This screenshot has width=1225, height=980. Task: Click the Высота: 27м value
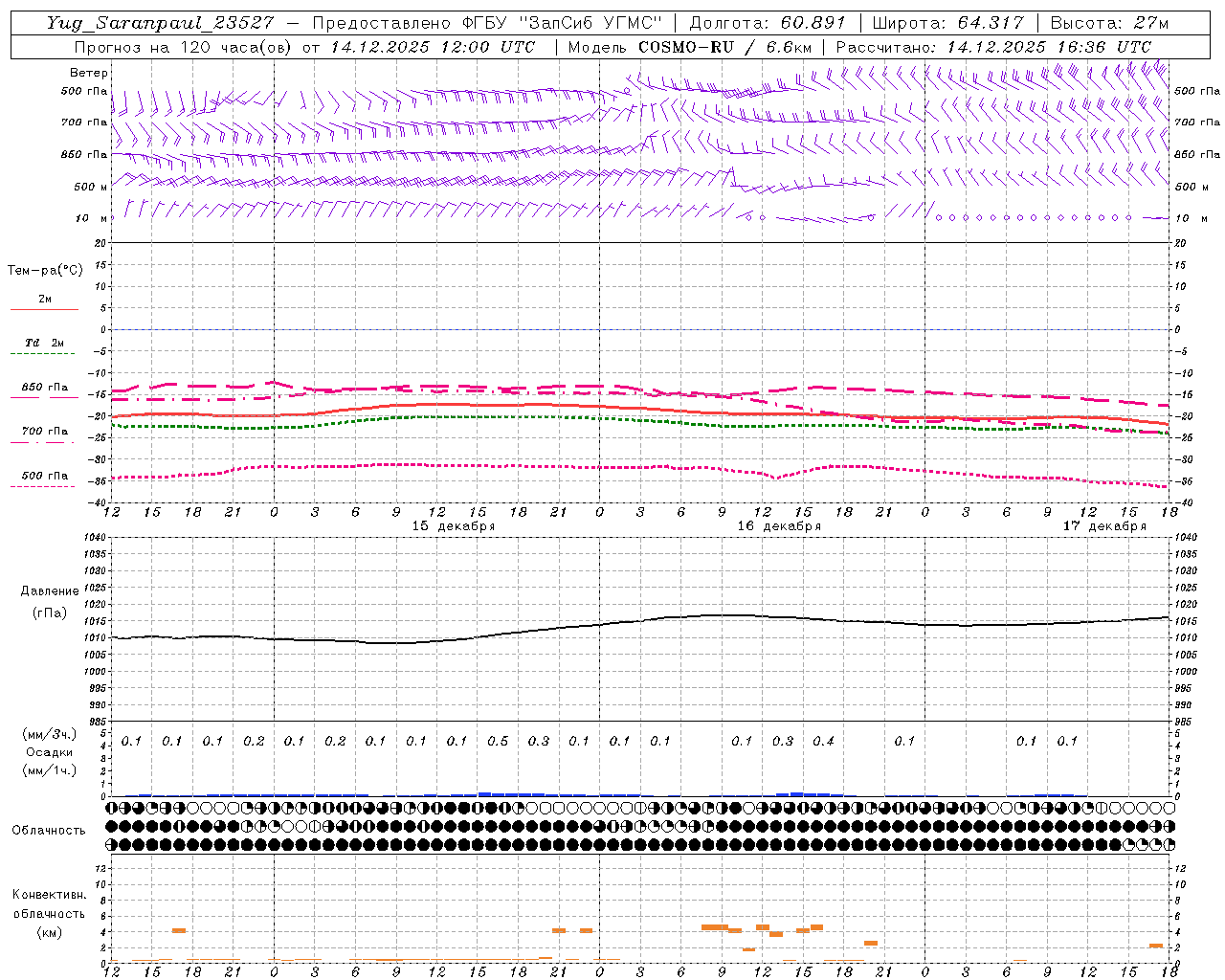(x=1109, y=23)
